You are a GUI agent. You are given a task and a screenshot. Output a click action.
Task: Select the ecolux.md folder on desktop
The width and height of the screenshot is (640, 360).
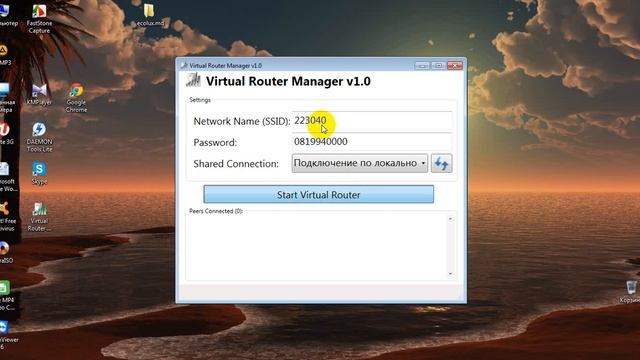pyautogui.click(x=149, y=16)
